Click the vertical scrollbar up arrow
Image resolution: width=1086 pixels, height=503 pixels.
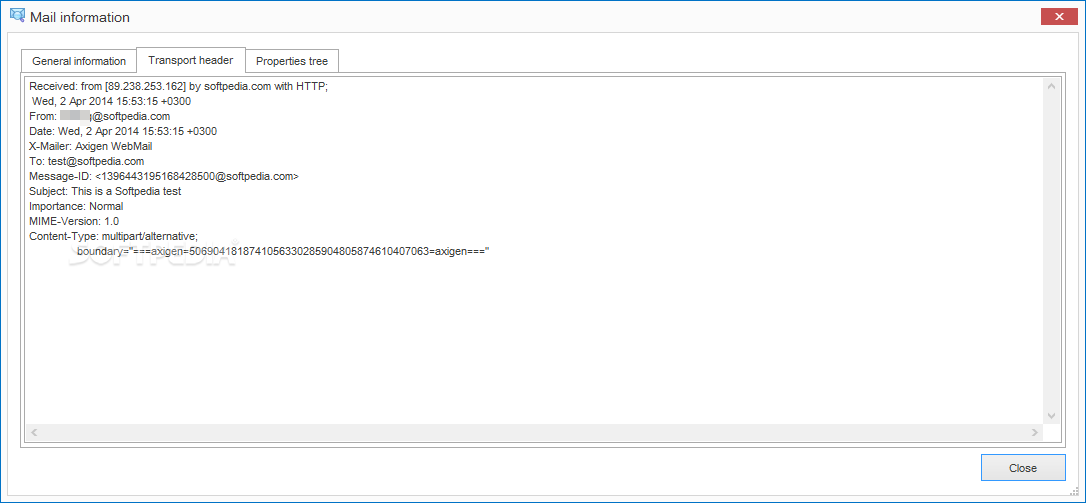point(1051,87)
